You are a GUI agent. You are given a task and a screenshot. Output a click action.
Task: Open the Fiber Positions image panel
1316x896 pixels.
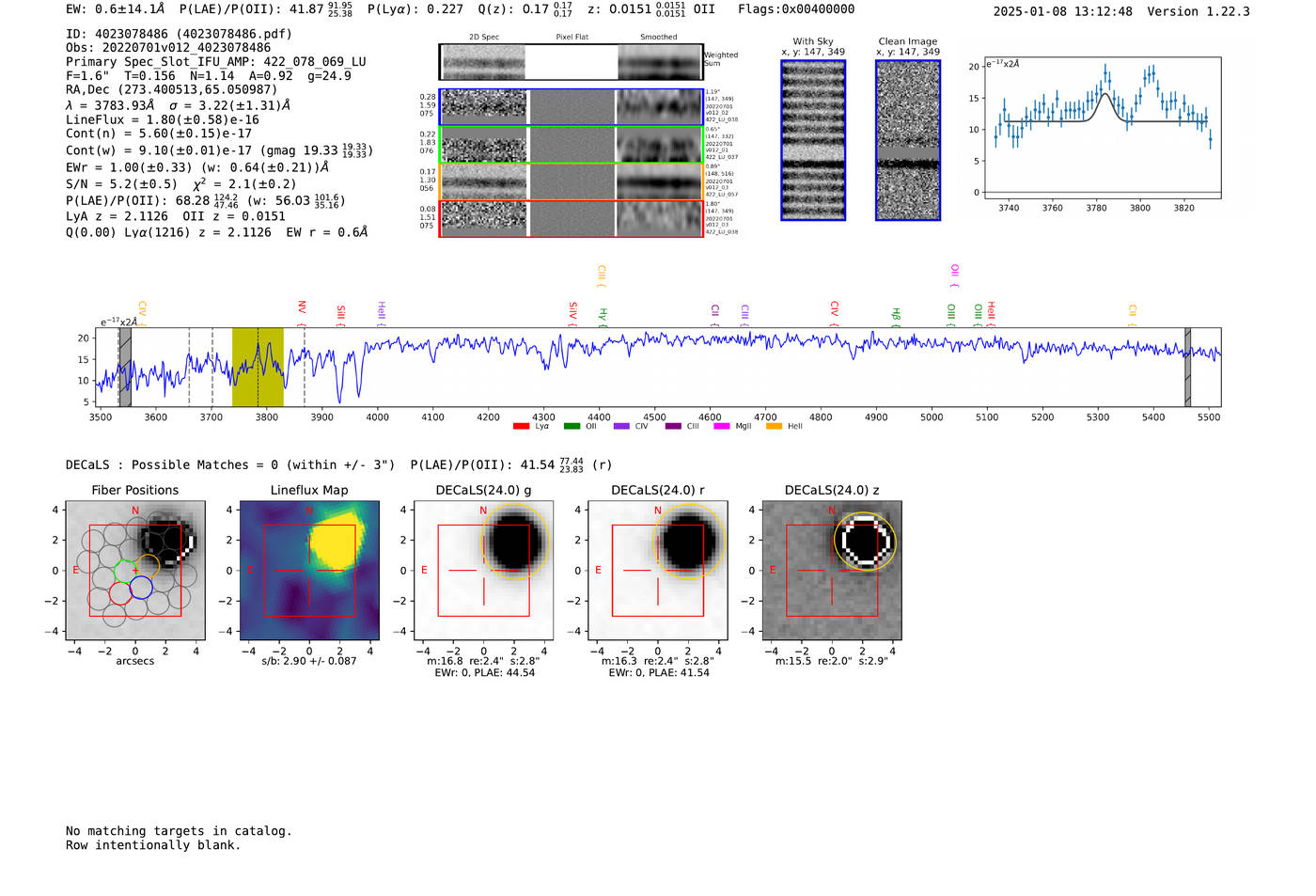[x=135, y=570]
